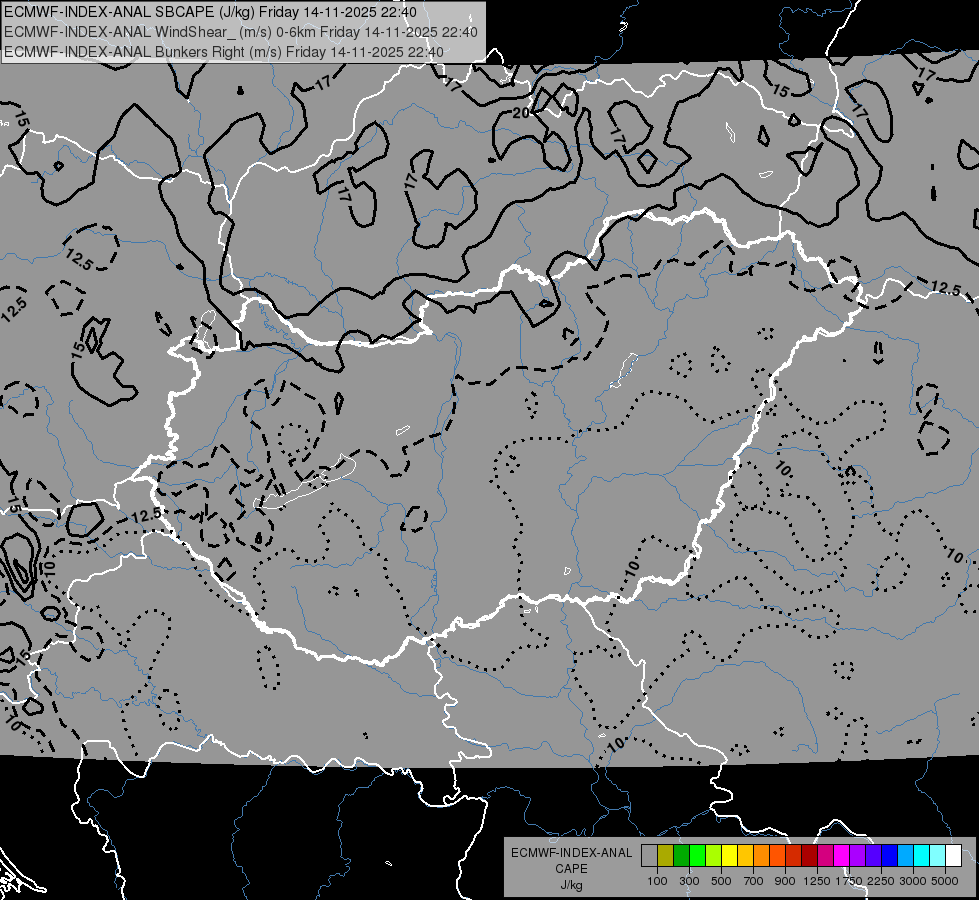Image resolution: width=979 pixels, height=900 pixels.
Task: Click the dark green legend swatch
Action: [682, 855]
